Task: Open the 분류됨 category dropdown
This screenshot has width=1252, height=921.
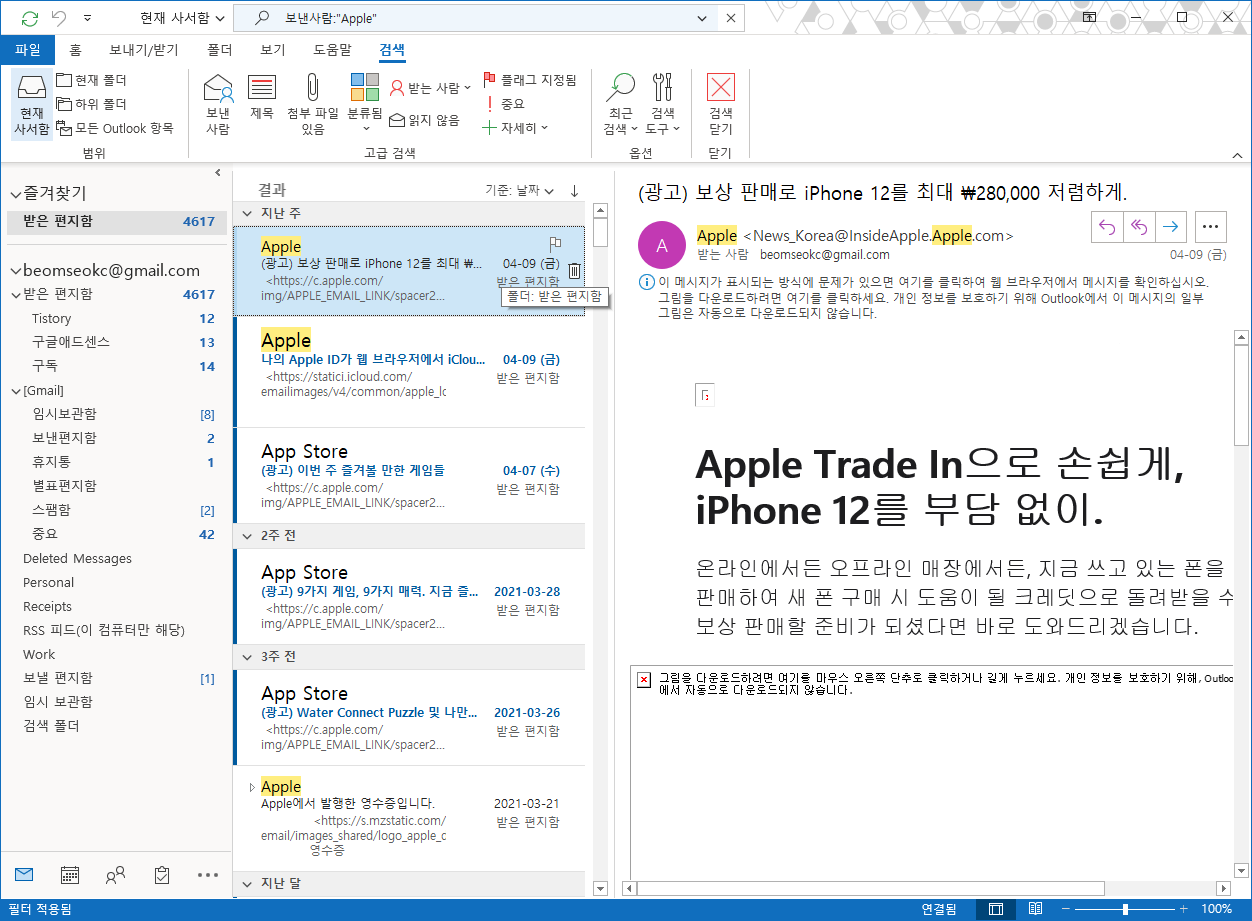Action: [365, 105]
